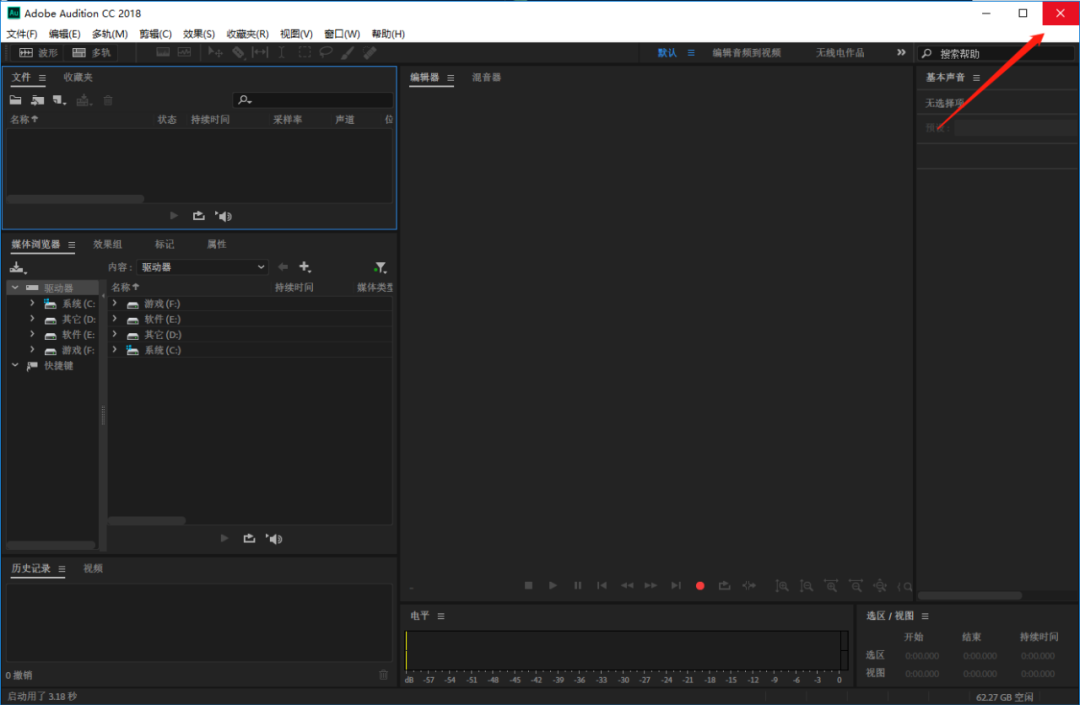Add shortcut with plus icon in Media Browser
The image size is (1080, 705).
[x=304, y=266]
